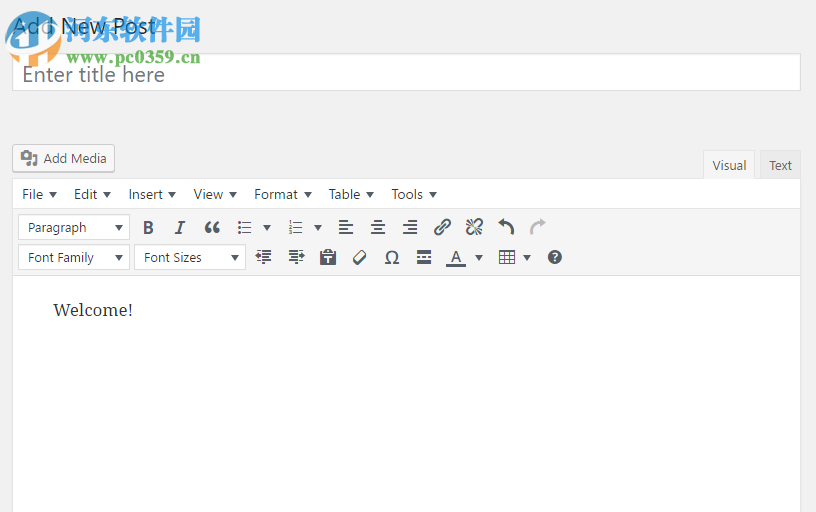Open the Format menu
The image size is (816, 512).
[x=283, y=195]
